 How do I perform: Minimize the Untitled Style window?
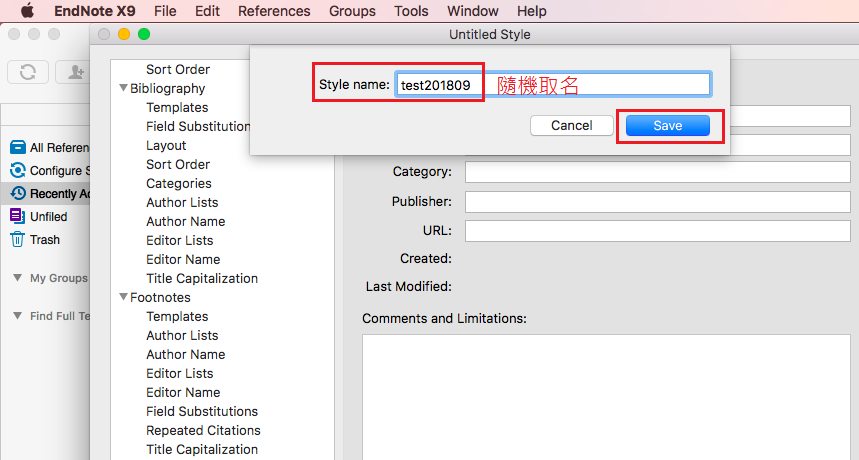pyautogui.click(x=124, y=34)
